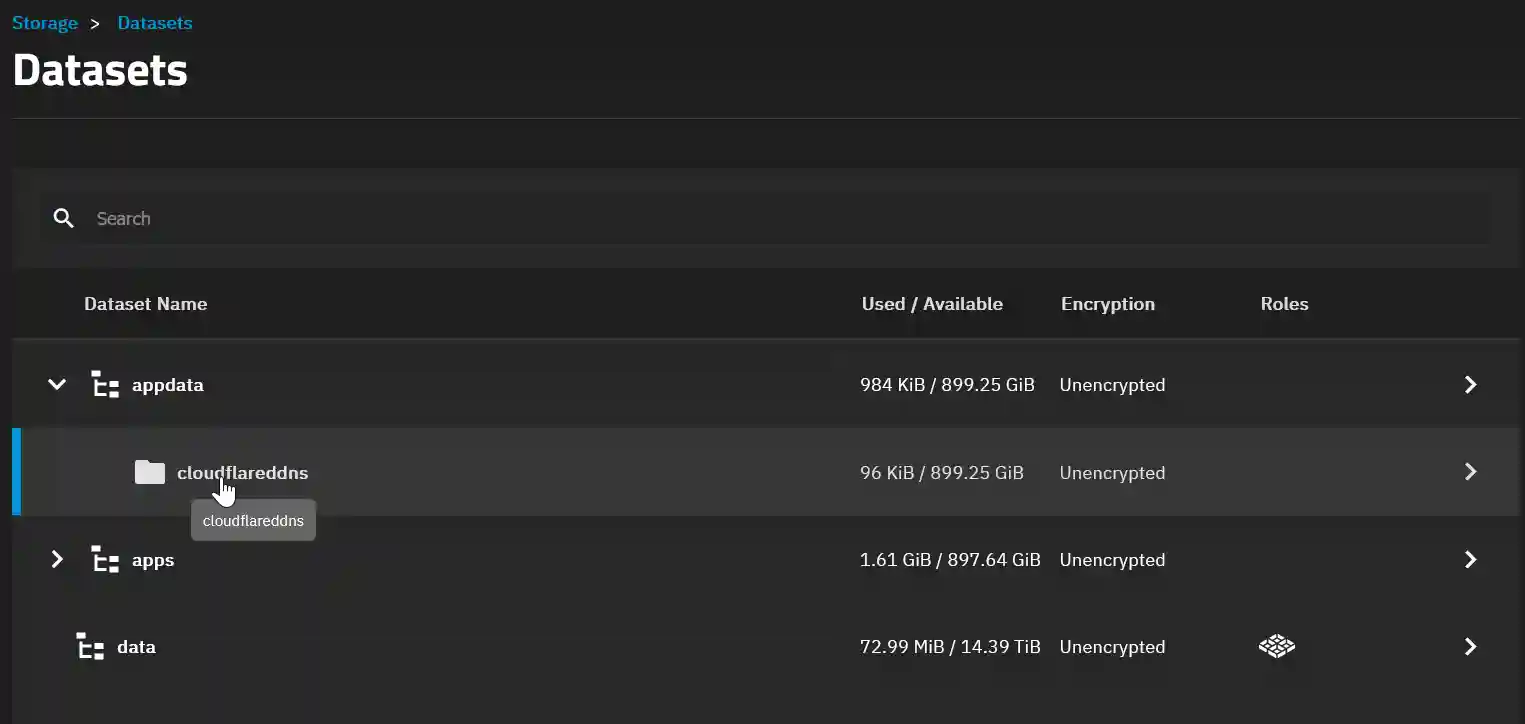Click the dataset icon next to data
Image resolution: width=1525 pixels, height=724 pixels.
coord(89,646)
